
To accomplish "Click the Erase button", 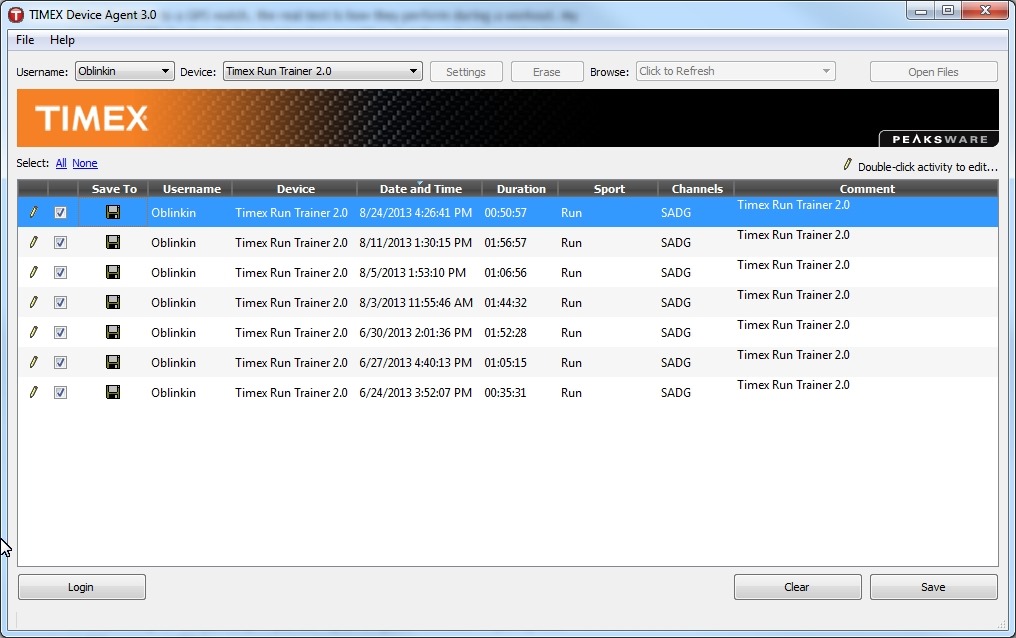I will click(547, 72).
